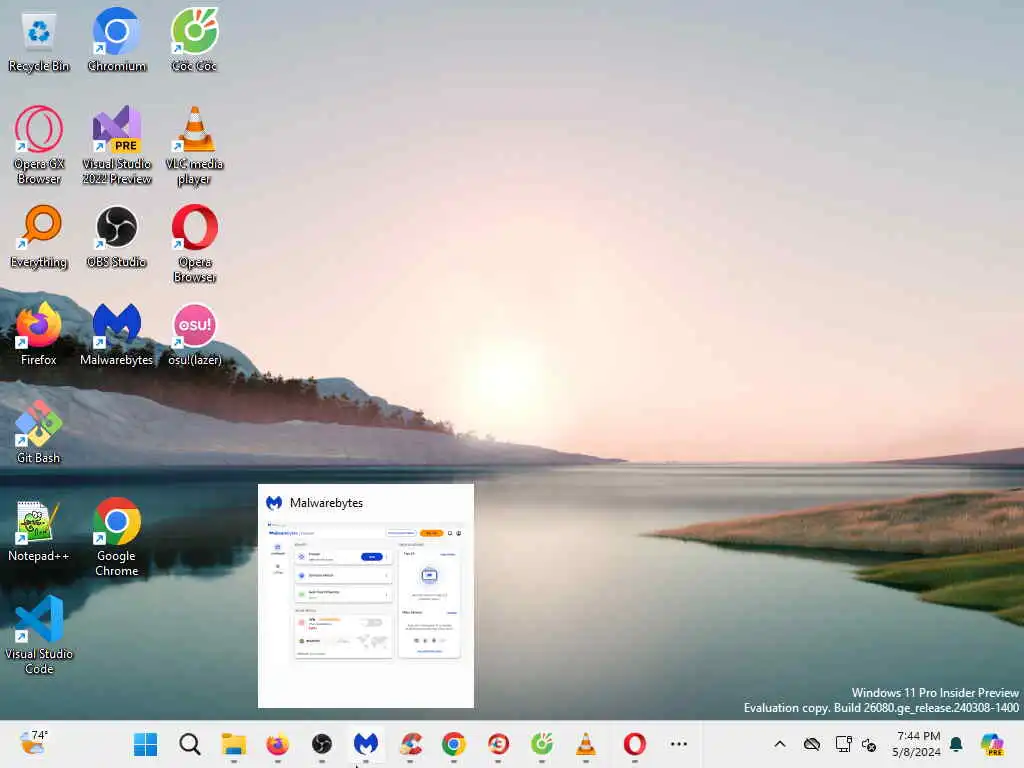Select the Cốc Cốc desktop shortcut
Viewport: 1024px width, 768px height.
(x=194, y=40)
